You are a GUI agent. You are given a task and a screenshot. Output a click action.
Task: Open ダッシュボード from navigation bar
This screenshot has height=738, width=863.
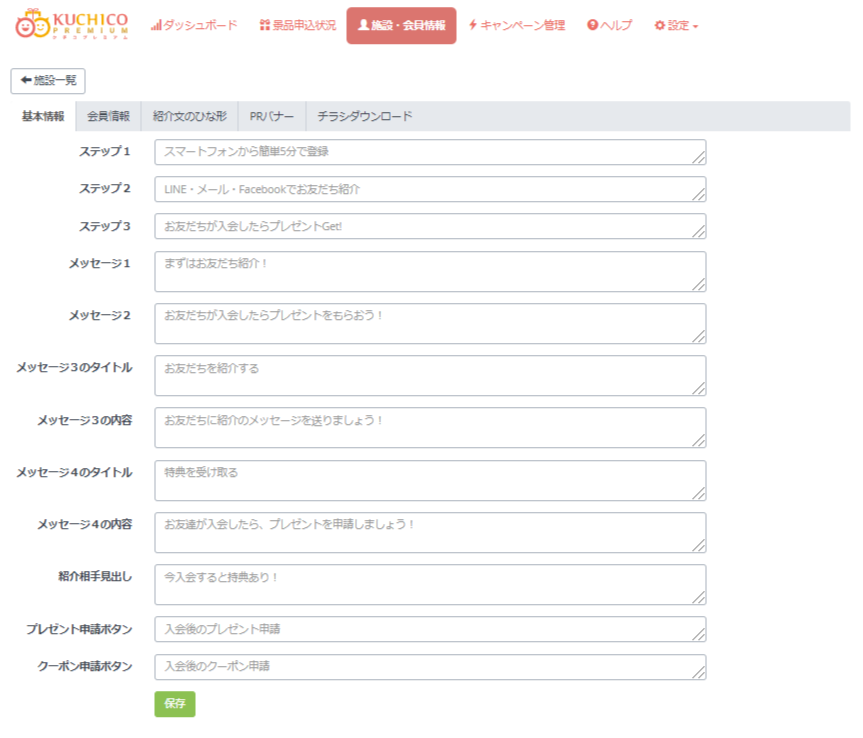coord(194,25)
